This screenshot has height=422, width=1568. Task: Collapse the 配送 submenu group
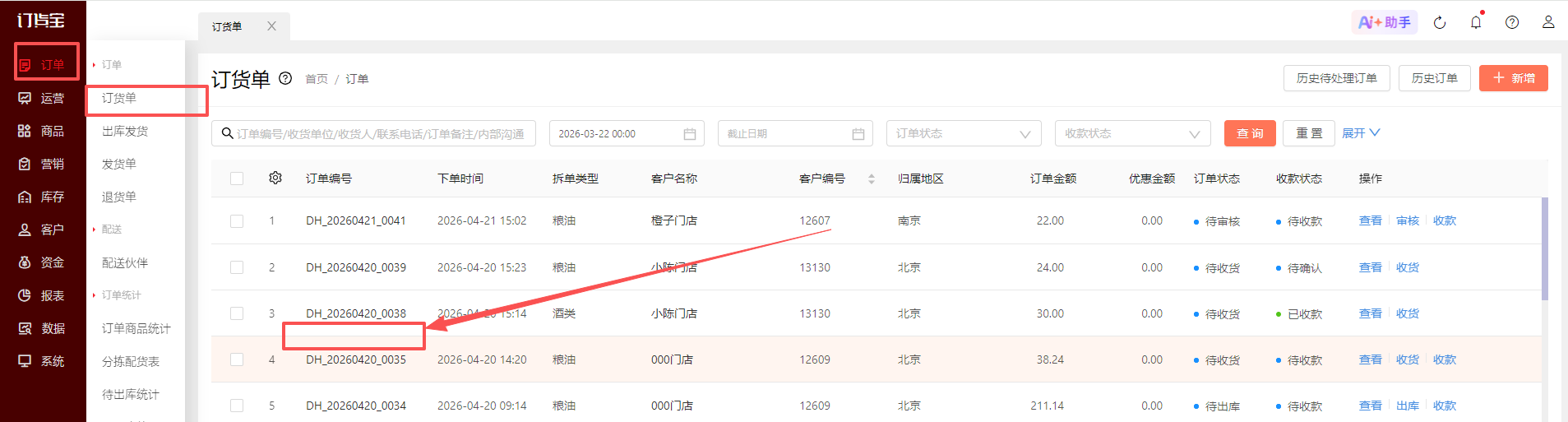pos(108,229)
